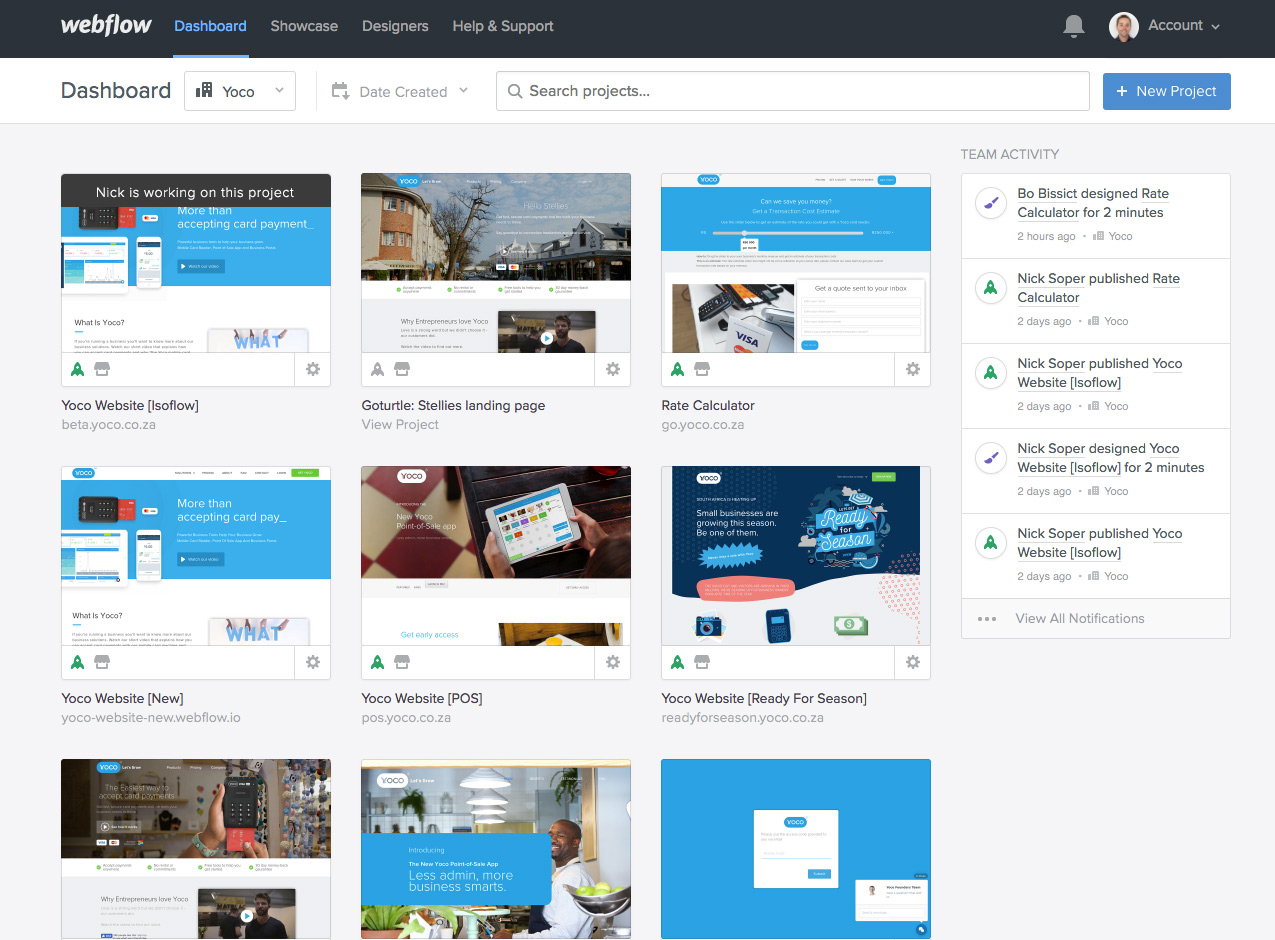Click the storefront icon on Goturtle card

pos(402,369)
